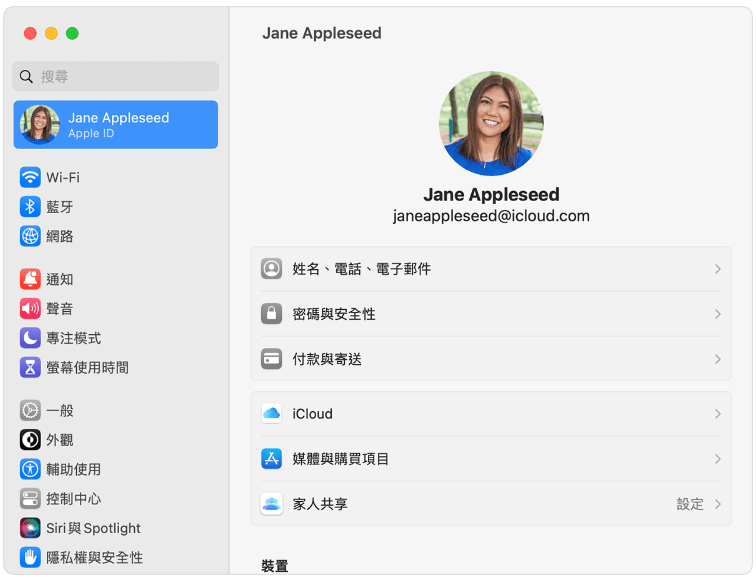Click the bell icon beside 通知
Screen dimensions: 756x579
pos(30,279)
